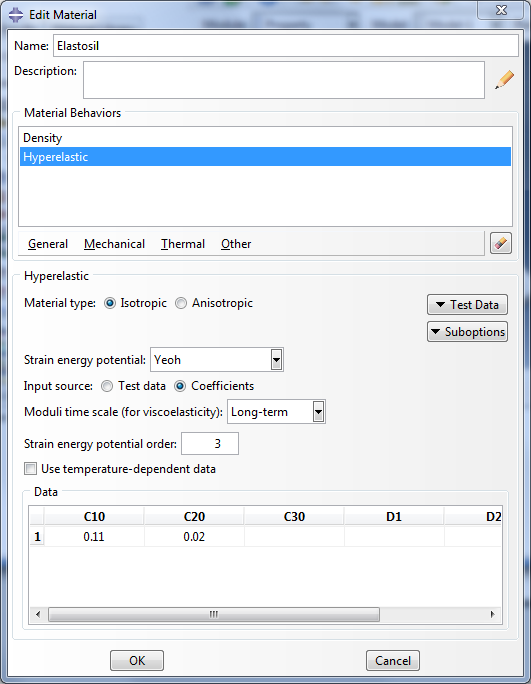Open the Mechanical menu
The height and width of the screenshot is (684, 531).
tap(114, 244)
